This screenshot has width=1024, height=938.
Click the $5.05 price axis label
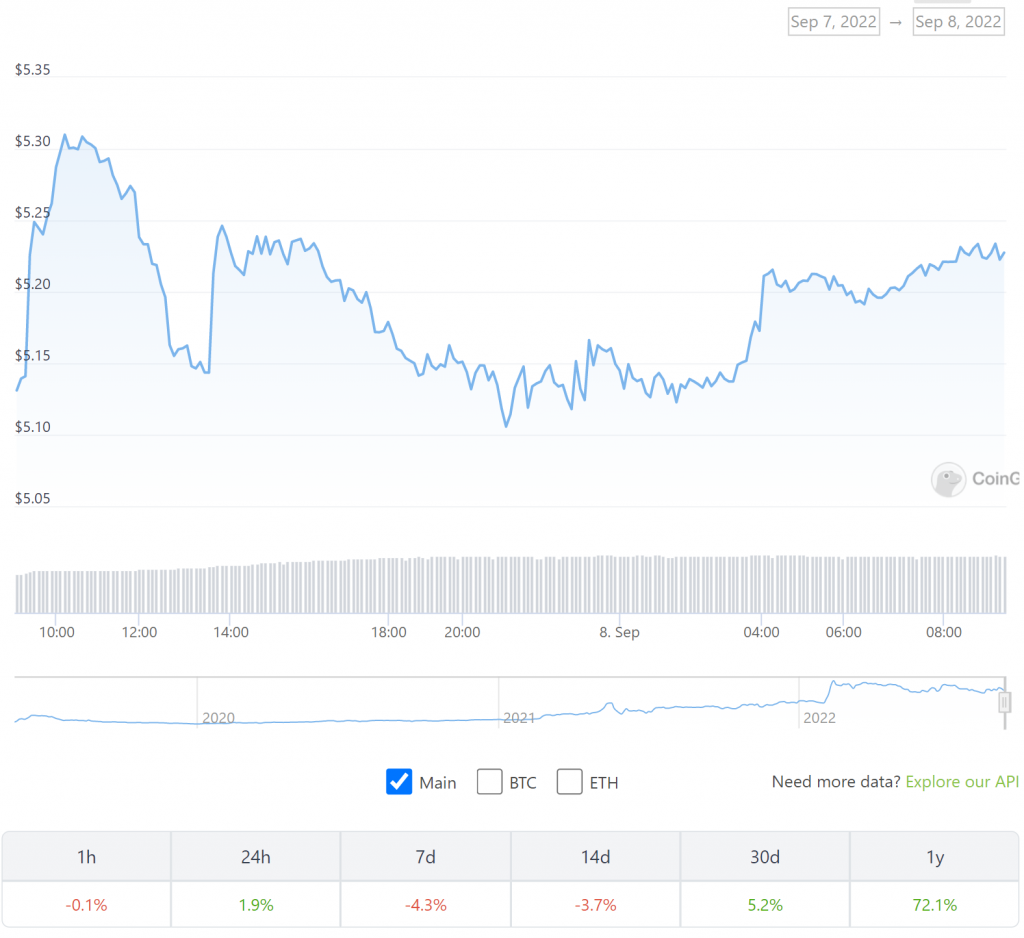point(33,499)
